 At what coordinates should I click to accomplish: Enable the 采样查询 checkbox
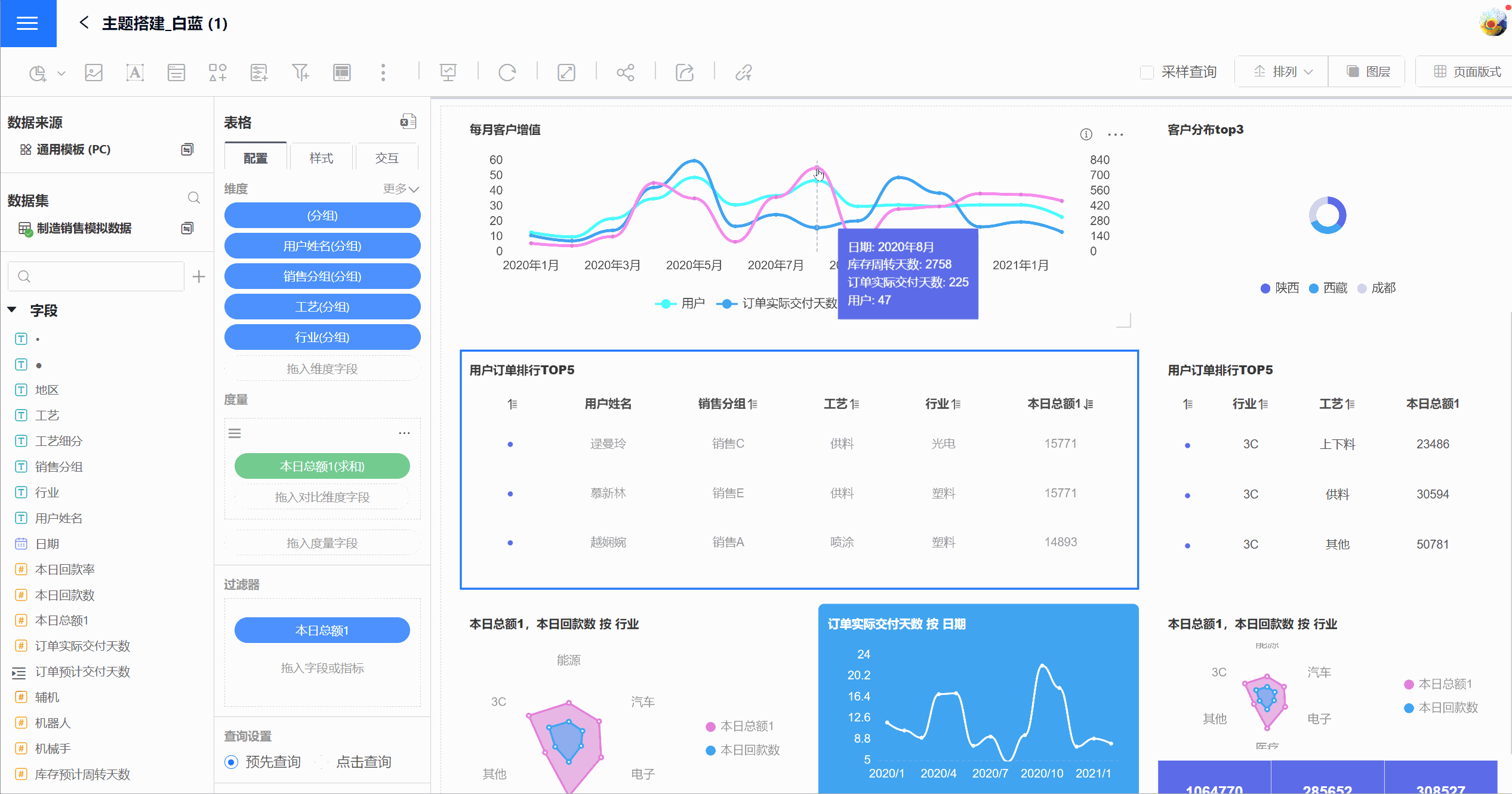pyautogui.click(x=1147, y=72)
